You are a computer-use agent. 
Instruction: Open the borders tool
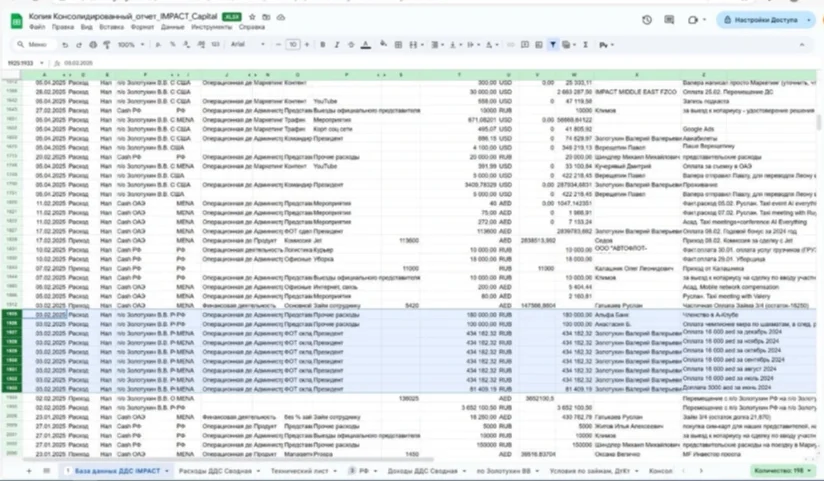pos(398,45)
